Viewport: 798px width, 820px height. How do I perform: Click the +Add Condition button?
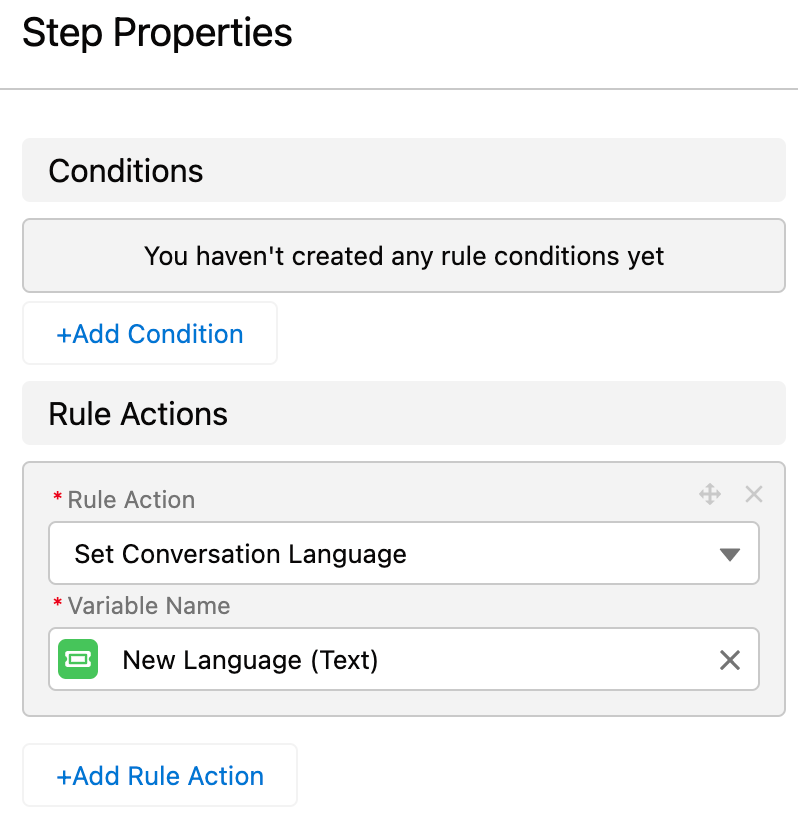click(x=150, y=334)
